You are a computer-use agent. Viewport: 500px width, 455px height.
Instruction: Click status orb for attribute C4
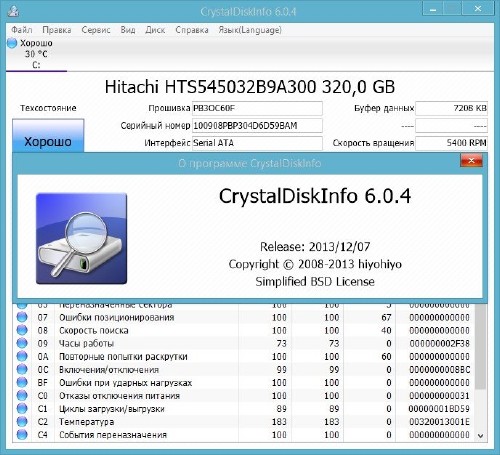click(x=22, y=434)
